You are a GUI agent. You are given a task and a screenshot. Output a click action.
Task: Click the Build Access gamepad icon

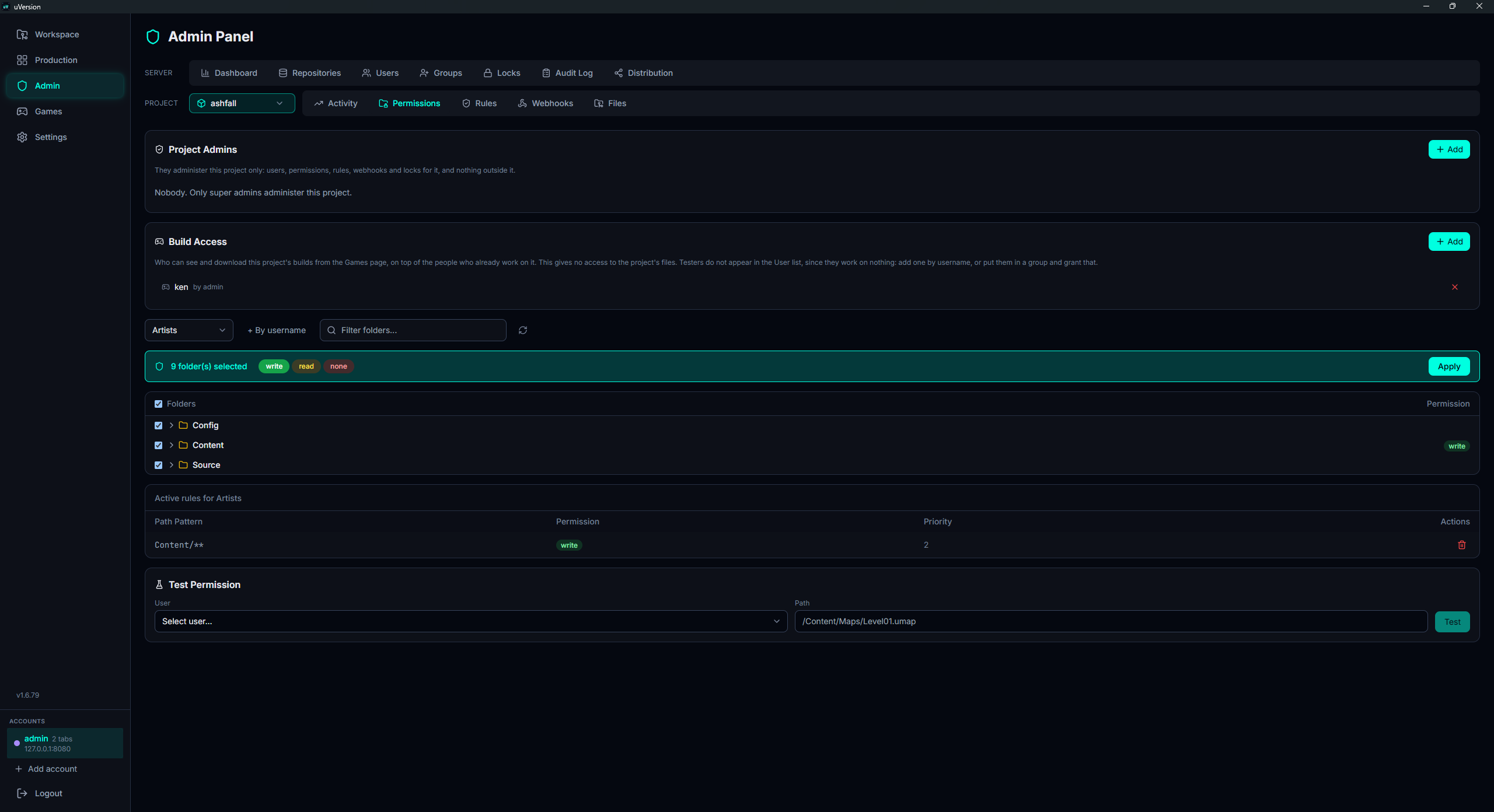(159, 242)
